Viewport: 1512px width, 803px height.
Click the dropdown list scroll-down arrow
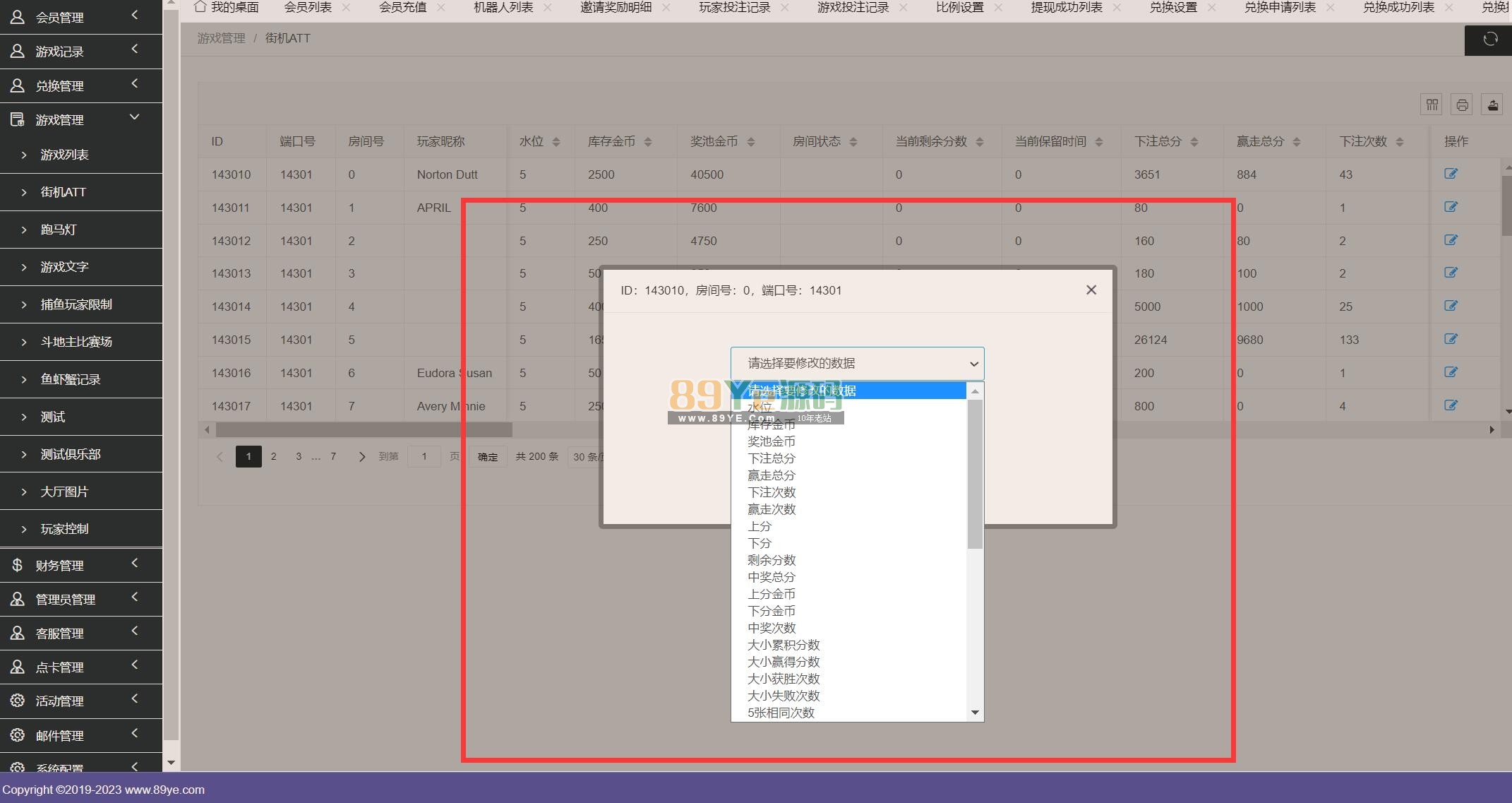click(x=975, y=713)
